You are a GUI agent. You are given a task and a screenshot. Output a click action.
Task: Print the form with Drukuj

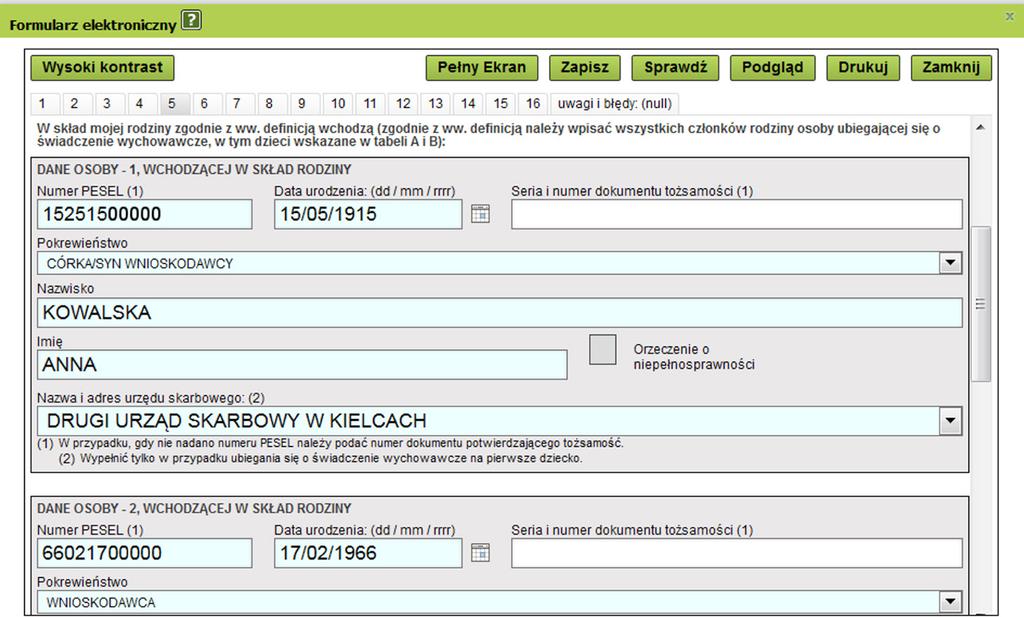[863, 67]
